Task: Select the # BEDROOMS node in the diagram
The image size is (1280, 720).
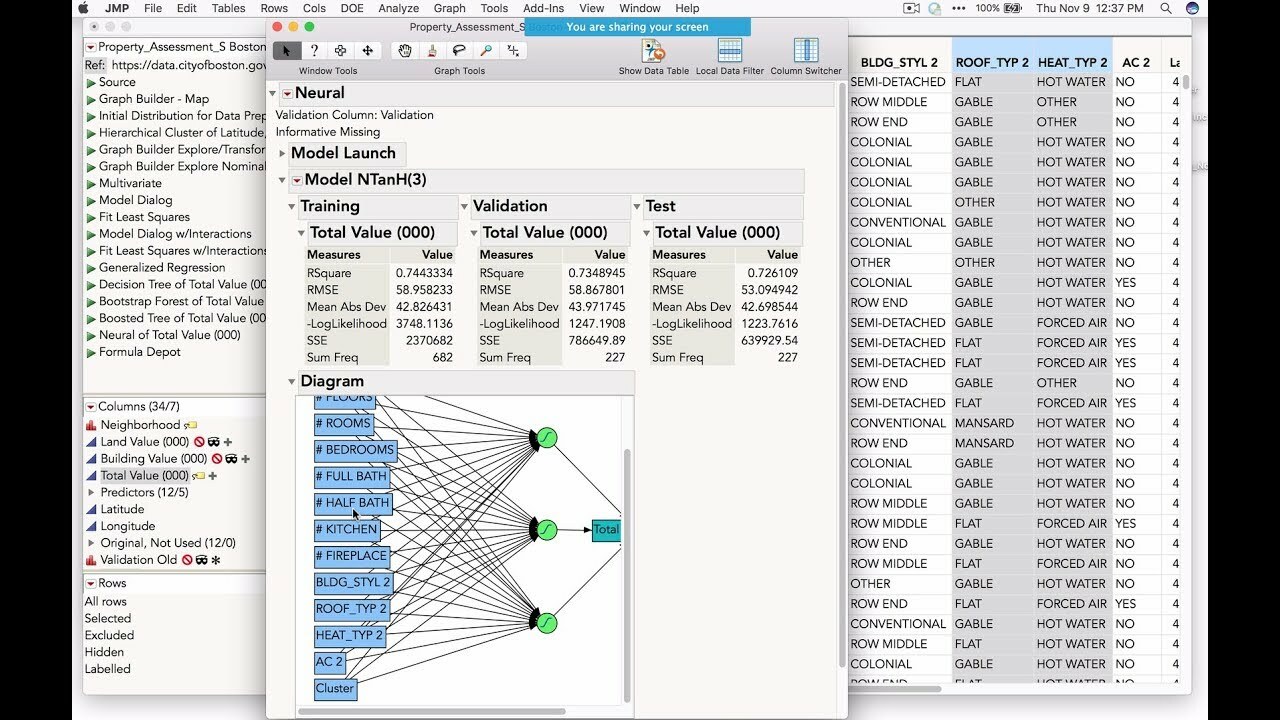Action: [355, 450]
